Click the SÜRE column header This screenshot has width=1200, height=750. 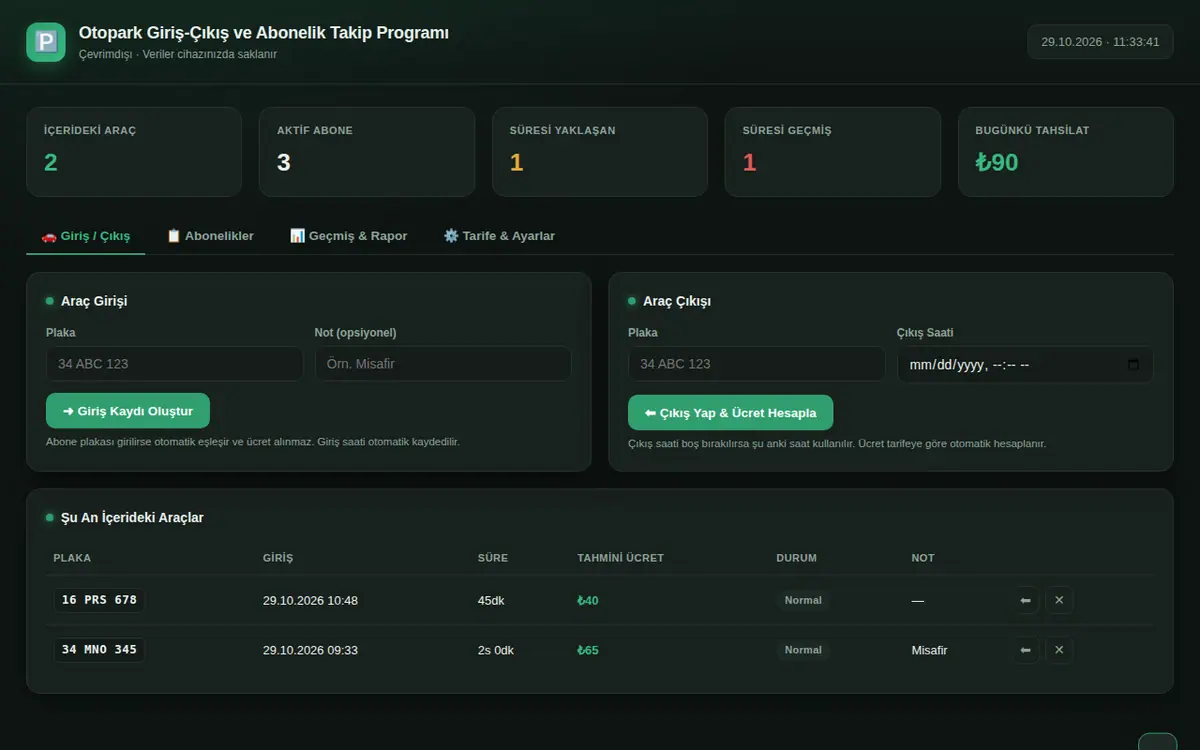coord(493,558)
